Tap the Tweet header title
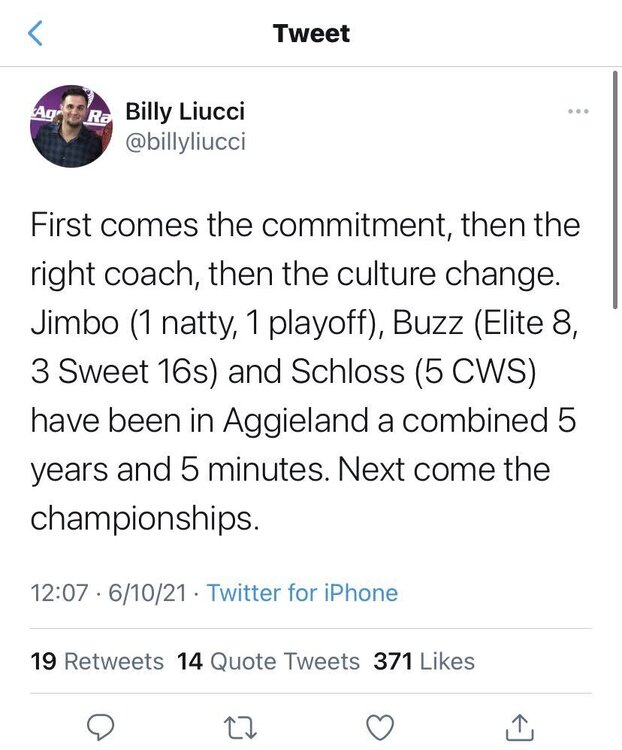Viewport: 622px width, 750px height. [x=311, y=34]
